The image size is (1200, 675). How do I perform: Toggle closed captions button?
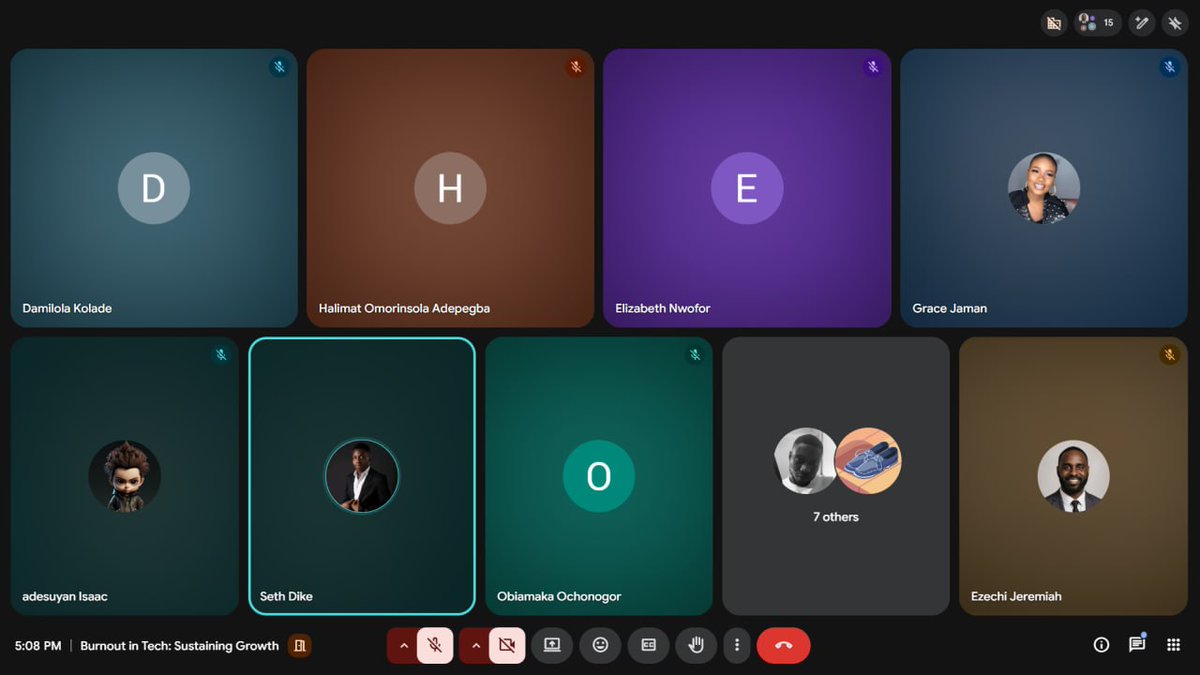pyautogui.click(x=648, y=646)
